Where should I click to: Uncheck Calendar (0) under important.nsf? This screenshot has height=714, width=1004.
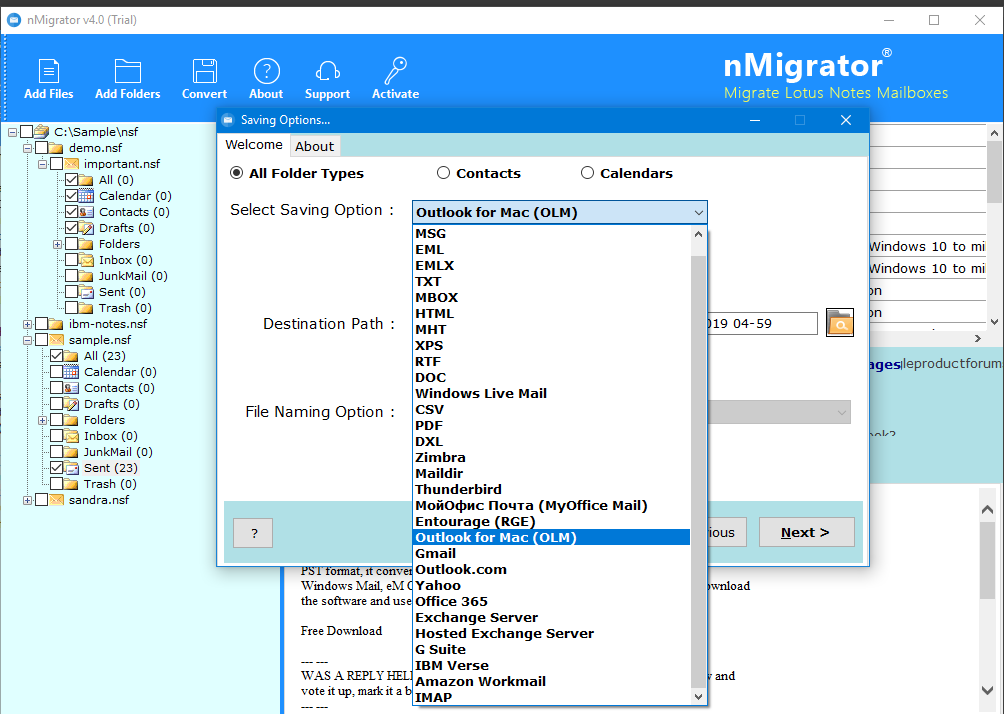(71, 196)
